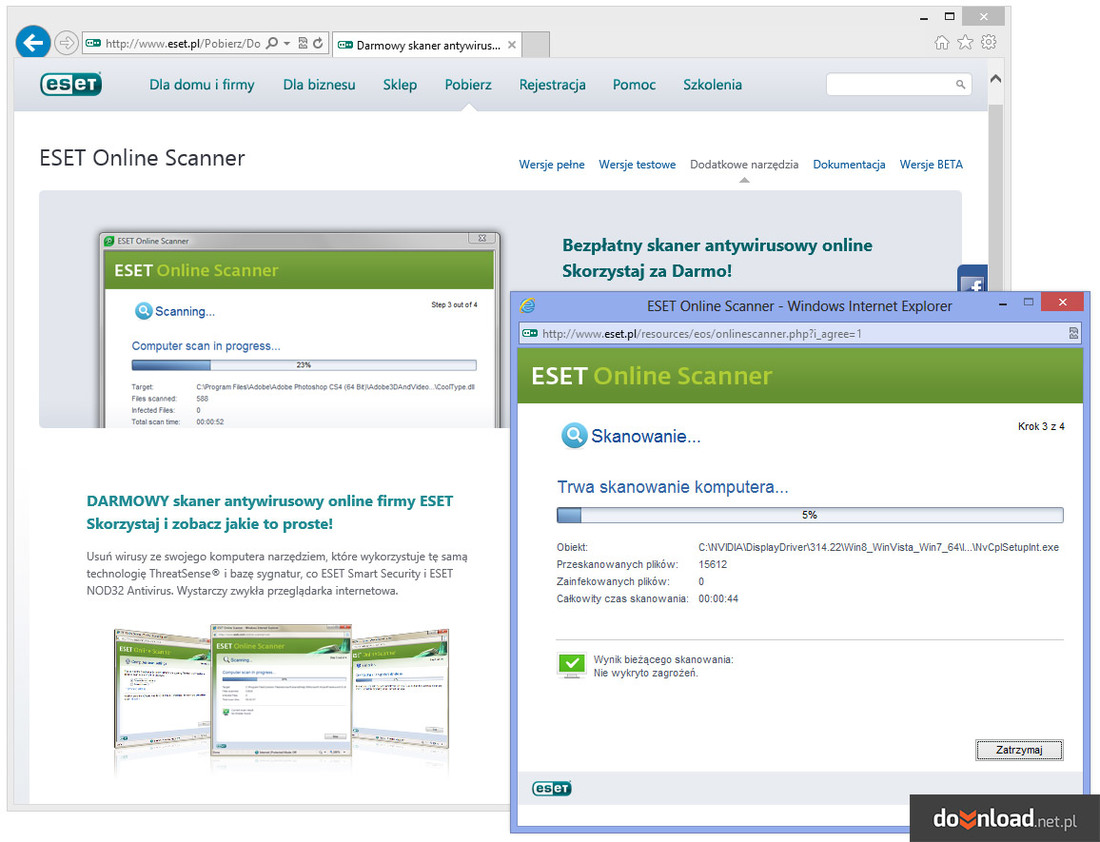
Task: Open the Rejestracja menu item
Action: coord(552,85)
